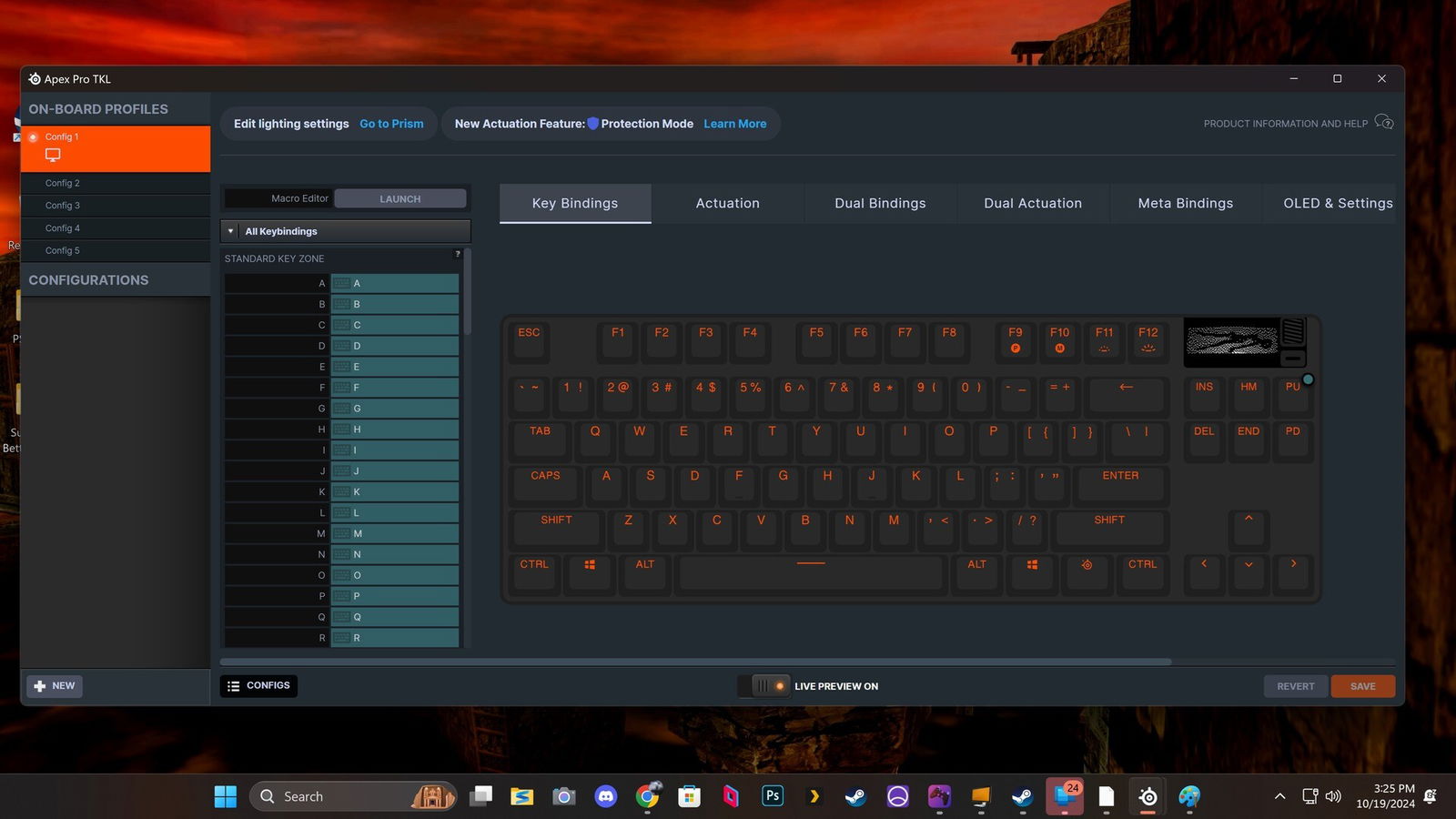
Task: Click the OLED display thumbnail on keyboard
Action: click(x=1231, y=340)
